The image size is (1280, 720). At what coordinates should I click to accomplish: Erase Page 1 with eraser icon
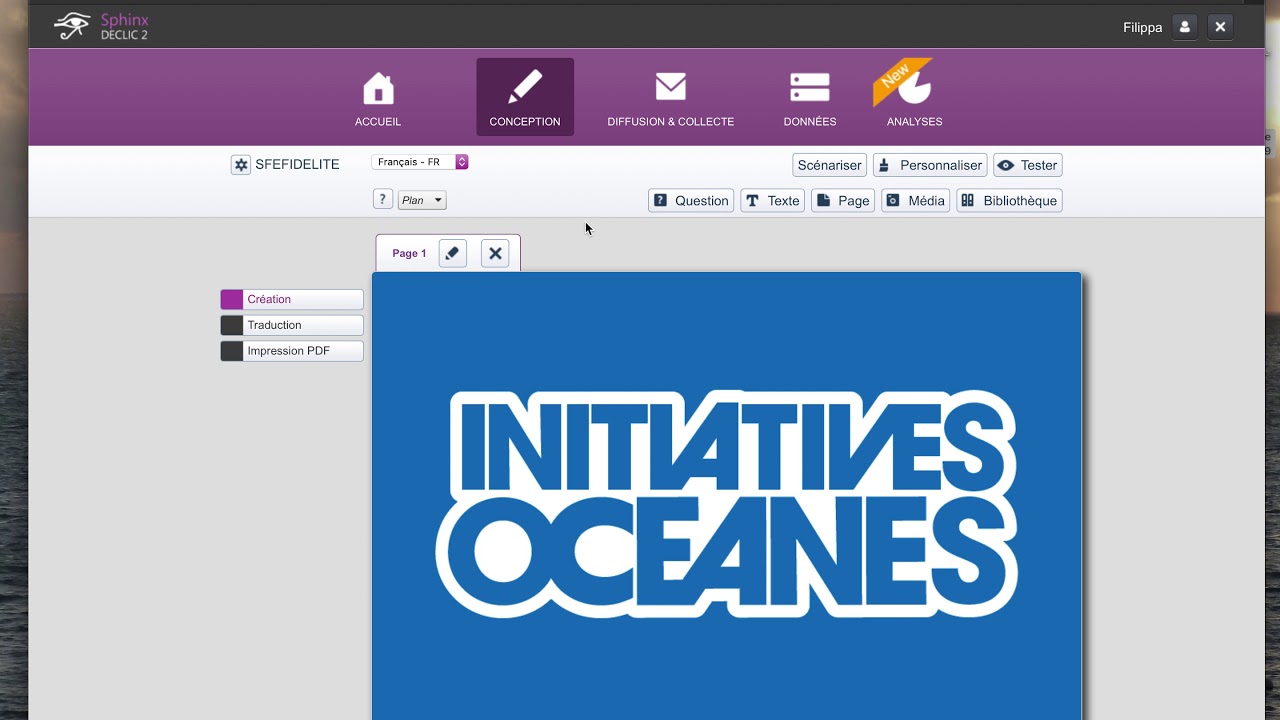coord(453,253)
